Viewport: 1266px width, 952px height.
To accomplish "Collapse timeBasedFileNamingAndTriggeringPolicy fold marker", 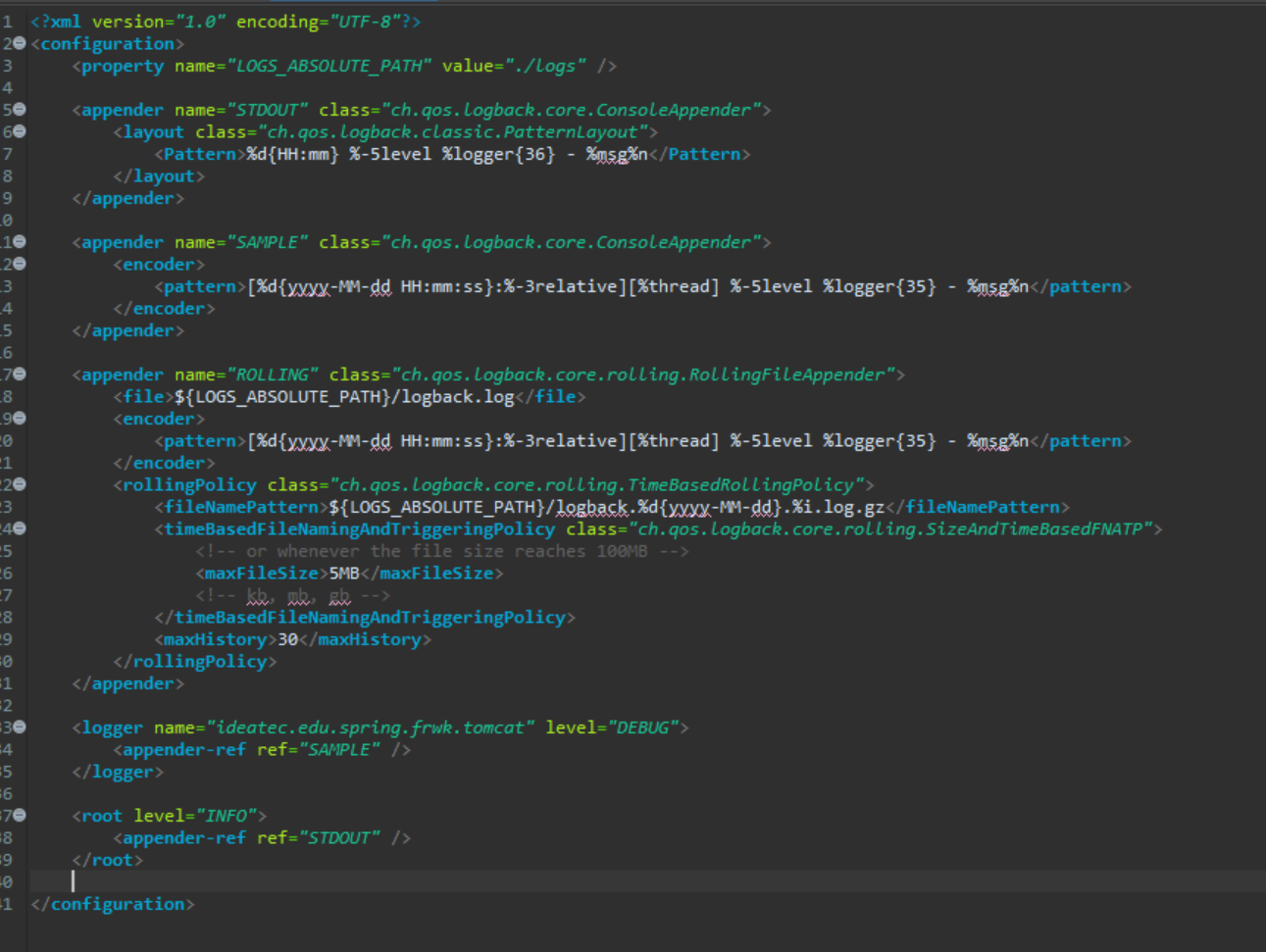I will (20, 528).
